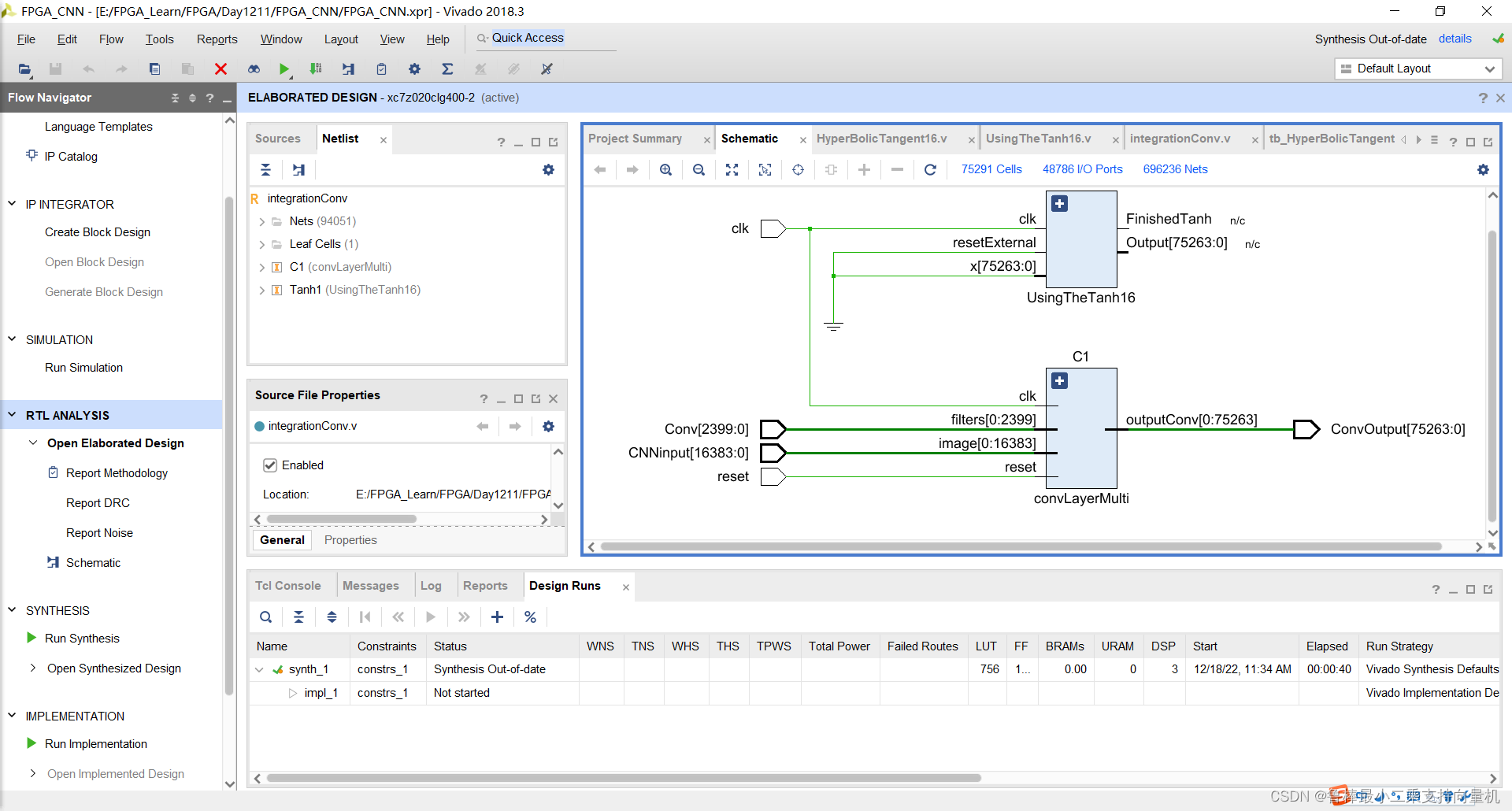Click the details link for synthesis status

point(1455,39)
